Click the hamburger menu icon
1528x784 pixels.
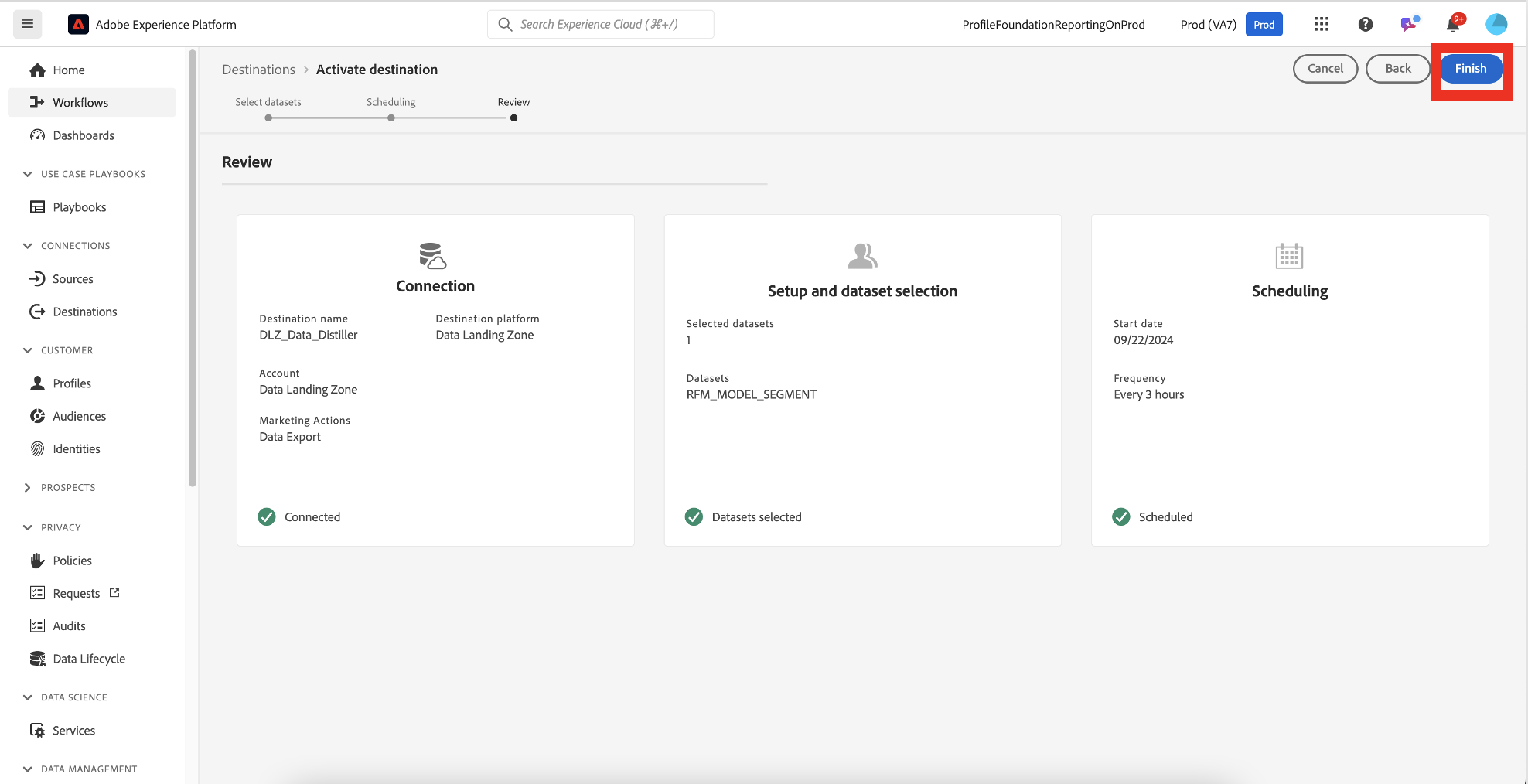click(x=27, y=24)
